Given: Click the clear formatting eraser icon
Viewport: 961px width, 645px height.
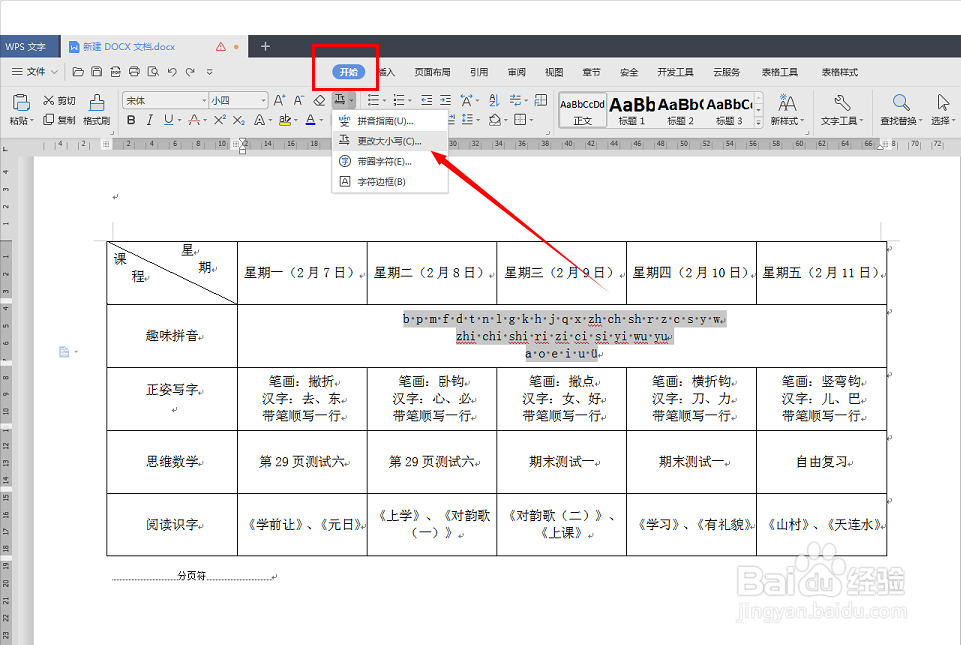Looking at the screenshot, I should 318,101.
